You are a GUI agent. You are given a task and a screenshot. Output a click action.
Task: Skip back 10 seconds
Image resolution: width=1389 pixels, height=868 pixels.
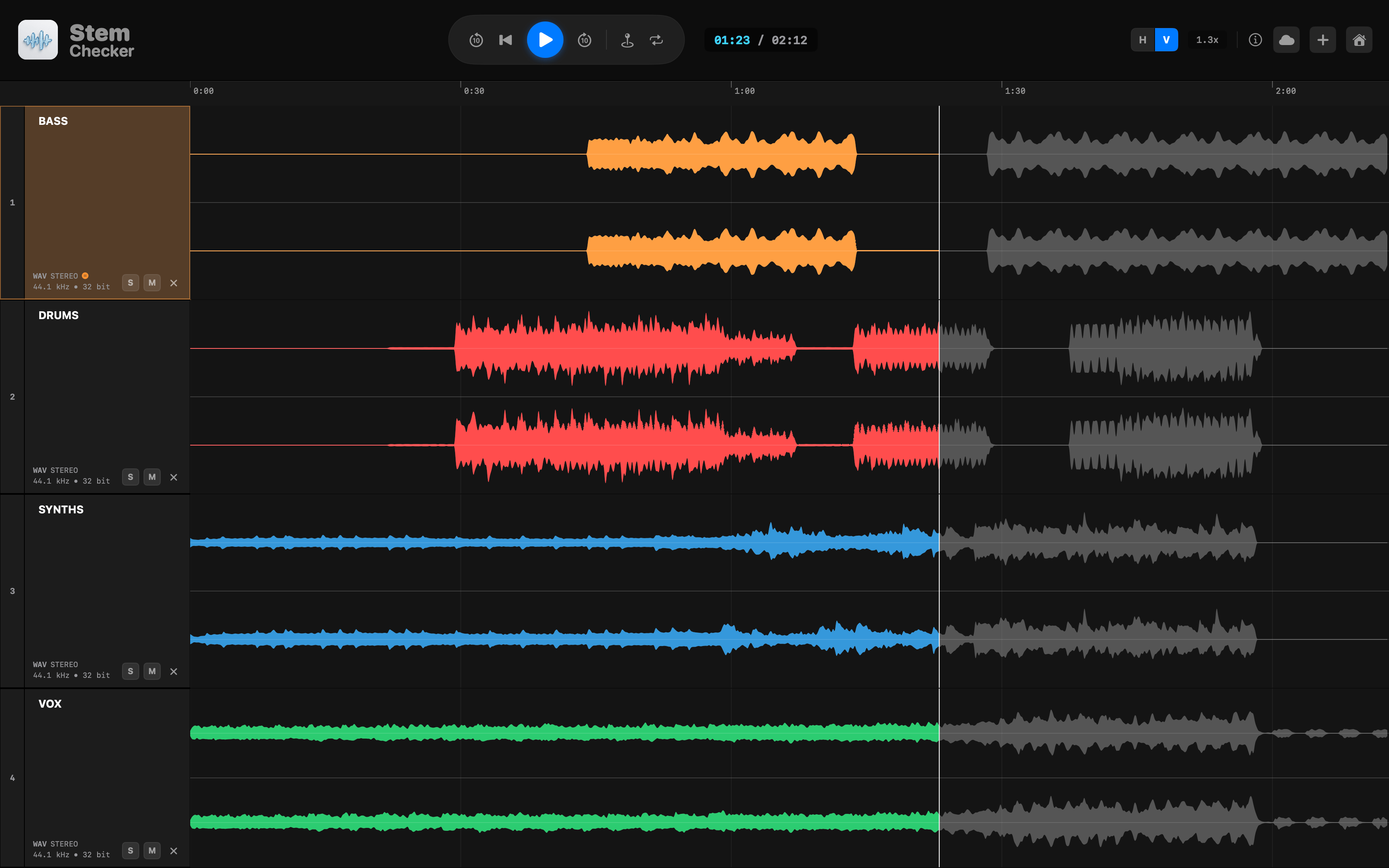475,40
